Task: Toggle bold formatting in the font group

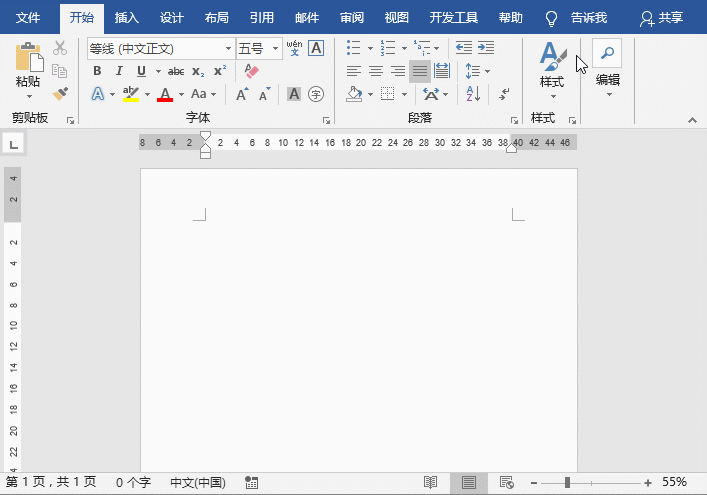Action: [x=97, y=71]
